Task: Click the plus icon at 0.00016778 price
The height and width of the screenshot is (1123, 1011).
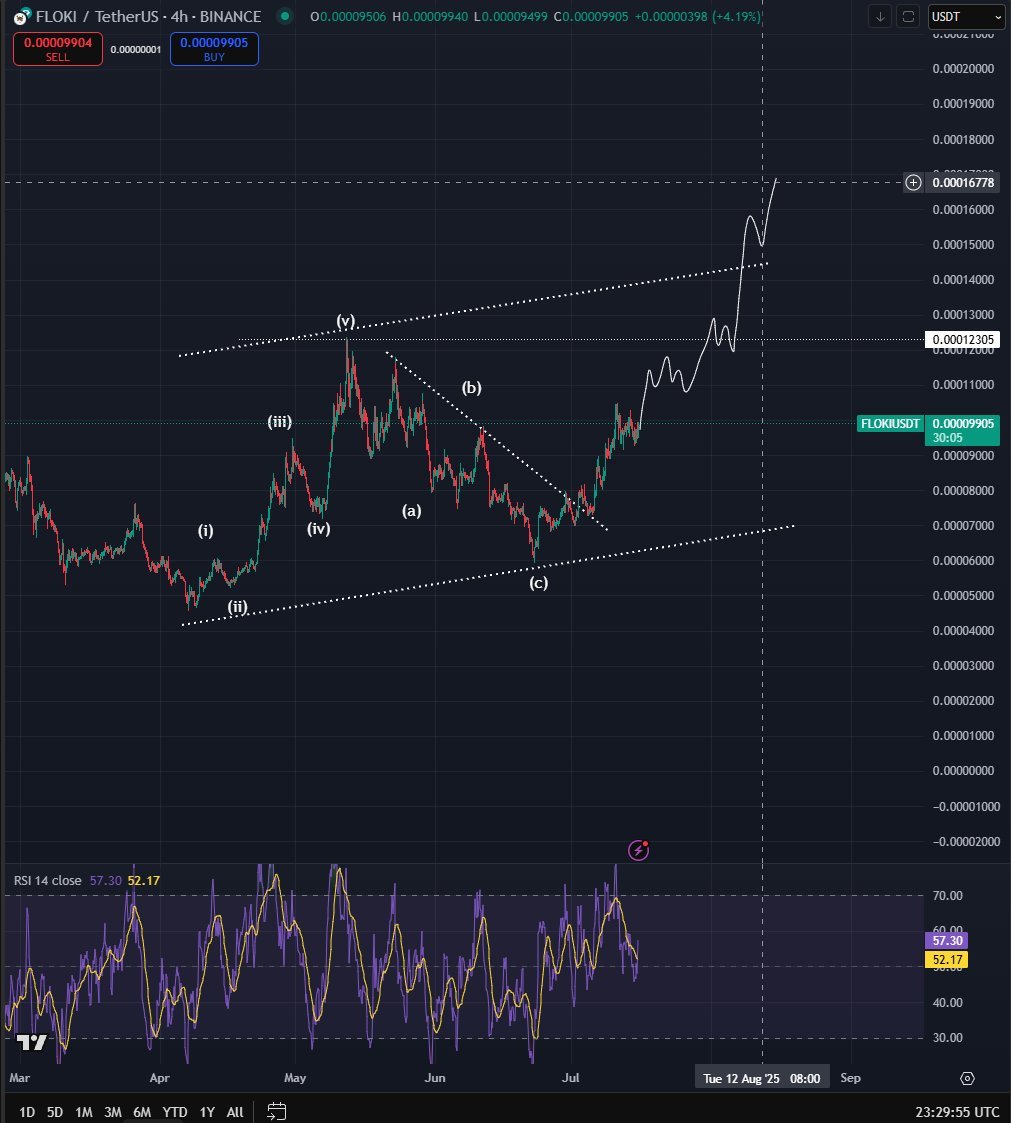Action: click(913, 182)
